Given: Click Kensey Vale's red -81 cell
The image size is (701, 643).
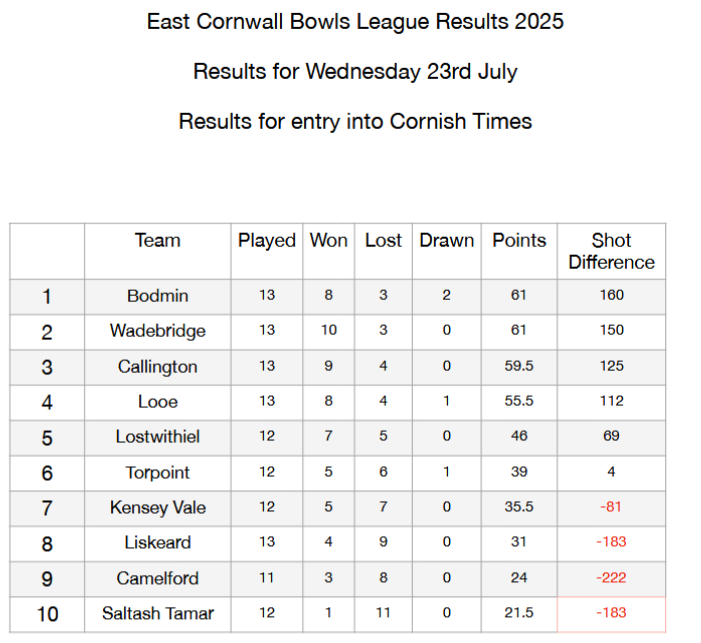Looking at the screenshot, I should coord(611,508).
